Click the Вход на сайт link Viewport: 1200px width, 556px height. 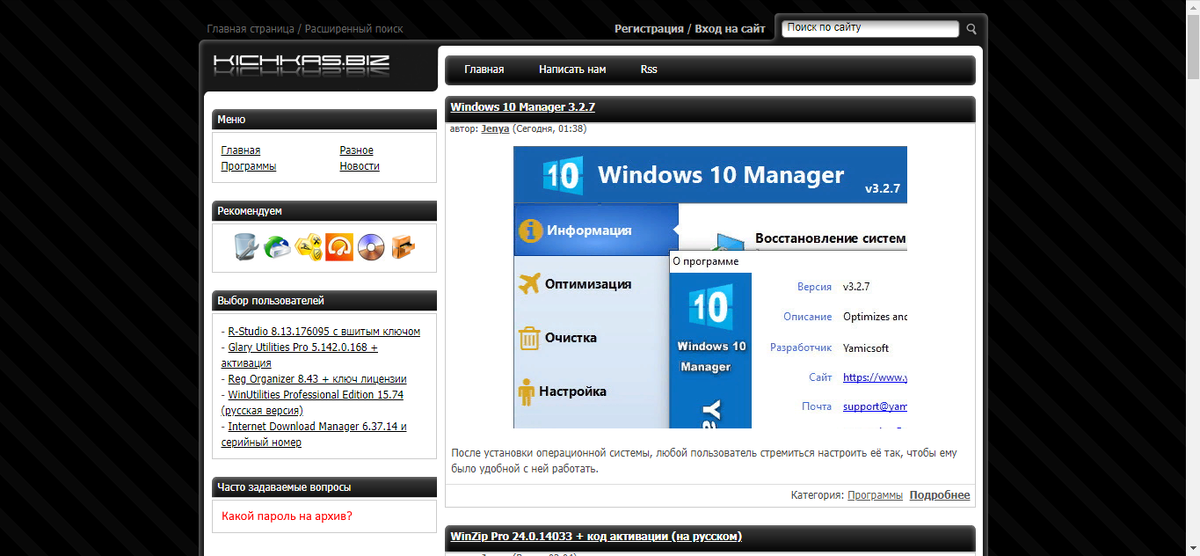[730, 29]
